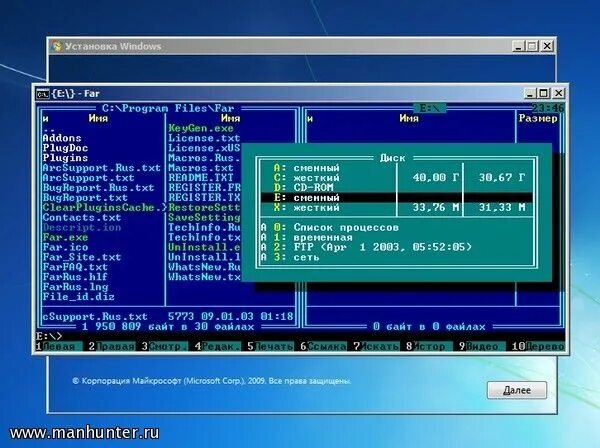This screenshot has height=448, width=600.
Task: Select the Plugins folder
Action: [65, 158]
